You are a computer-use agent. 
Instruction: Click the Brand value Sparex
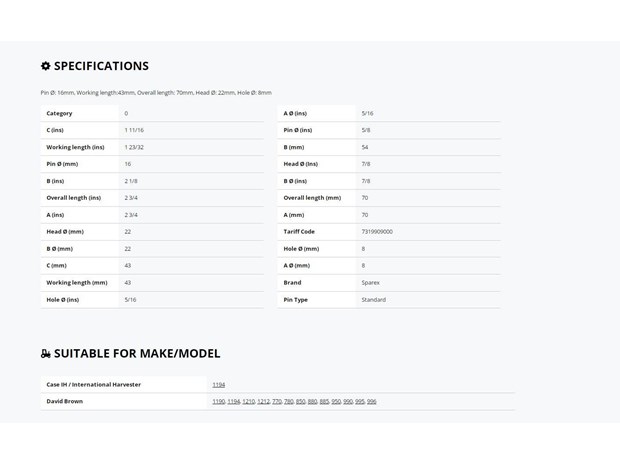point(370,283)
